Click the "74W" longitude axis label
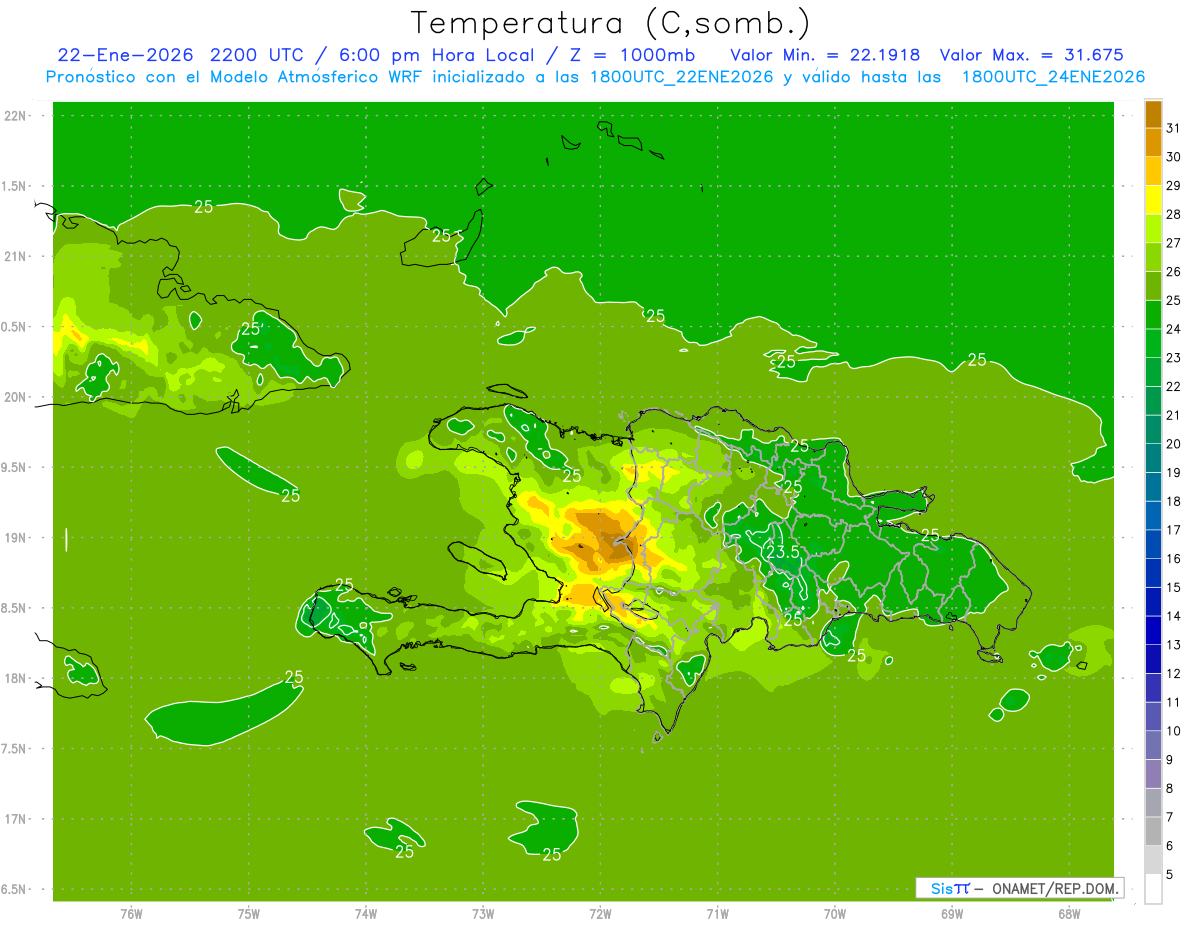1200x927 pixels. 365,913
